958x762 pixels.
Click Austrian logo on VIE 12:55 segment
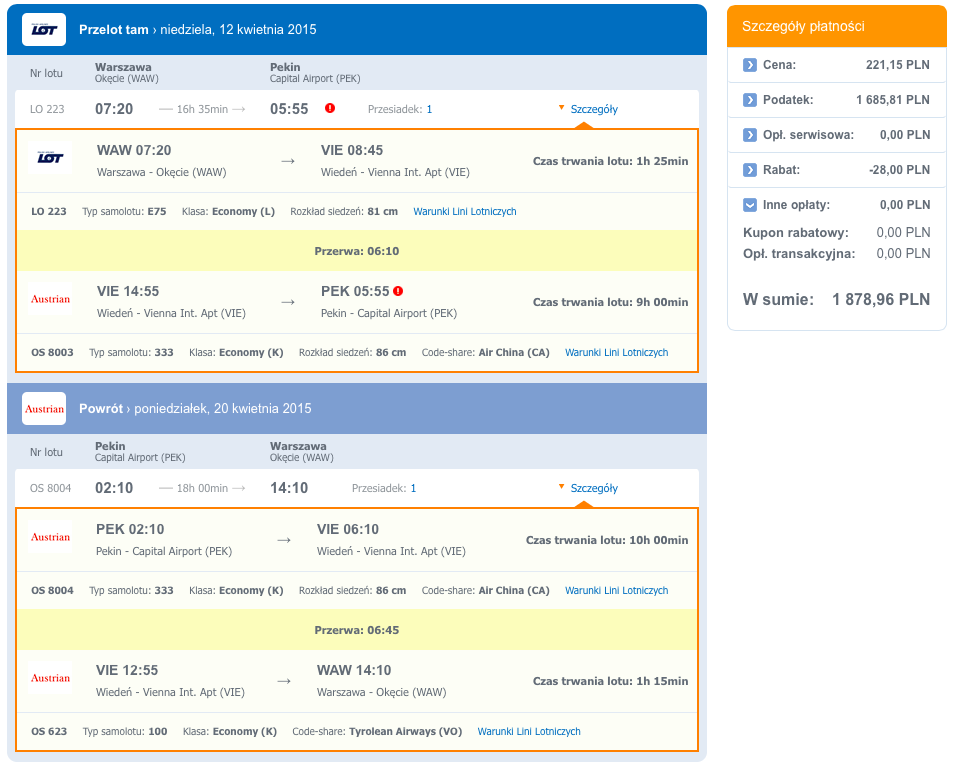pyautogui.click(x=50, y=678)
